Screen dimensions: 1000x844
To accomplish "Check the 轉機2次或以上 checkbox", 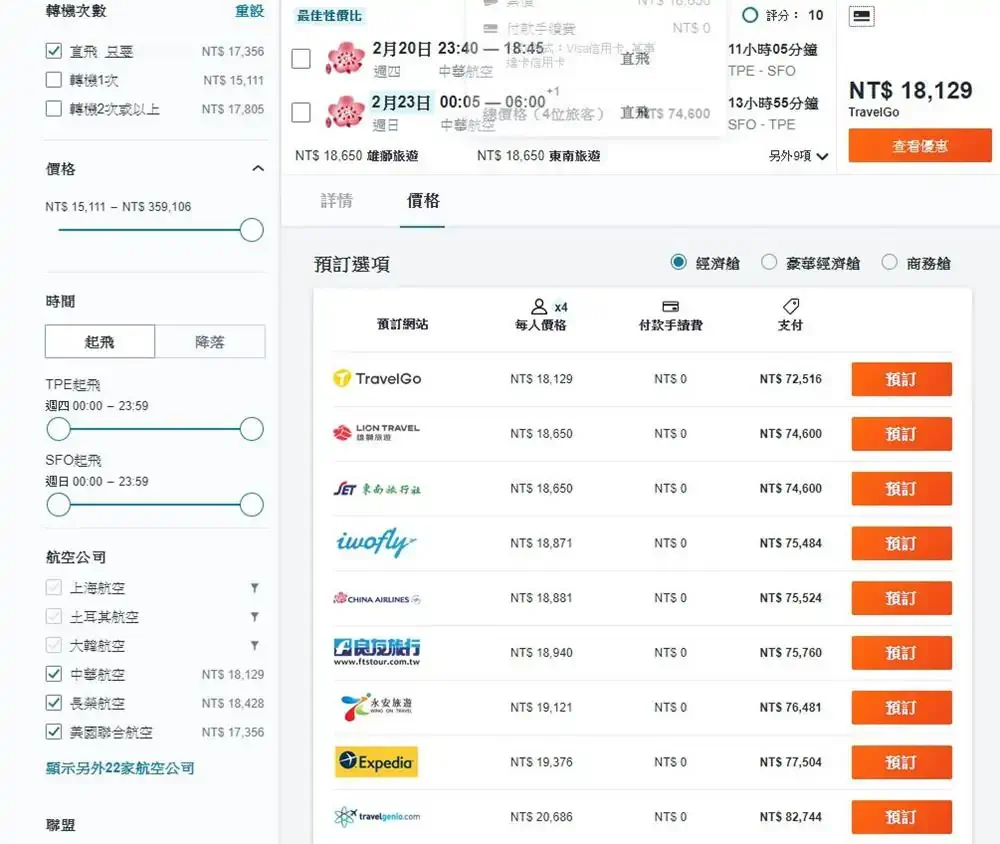I will click(x=54, y=108).
